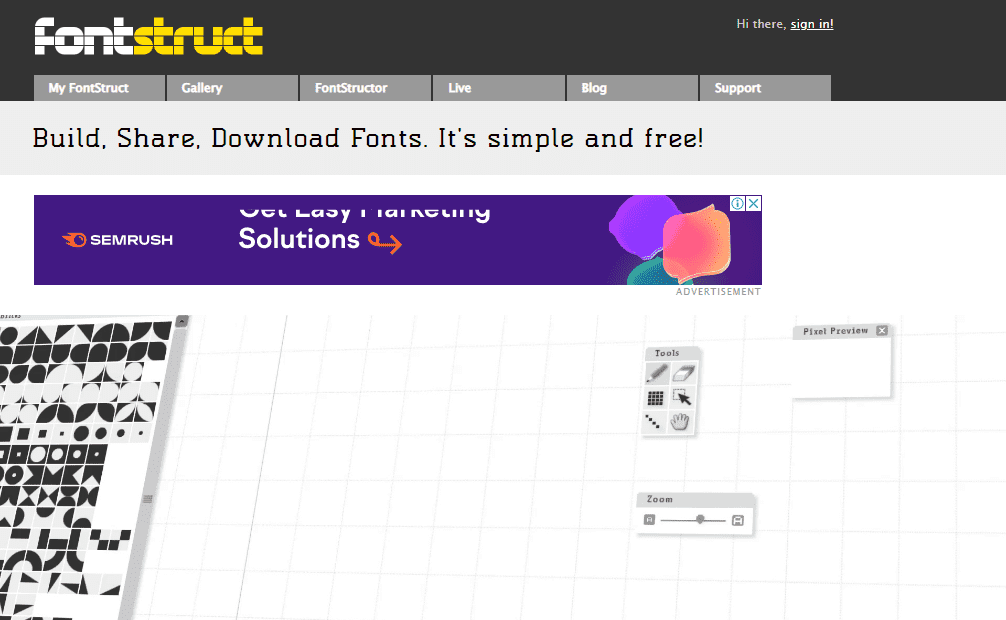Close the Semrush advertisement

(754, 203)
